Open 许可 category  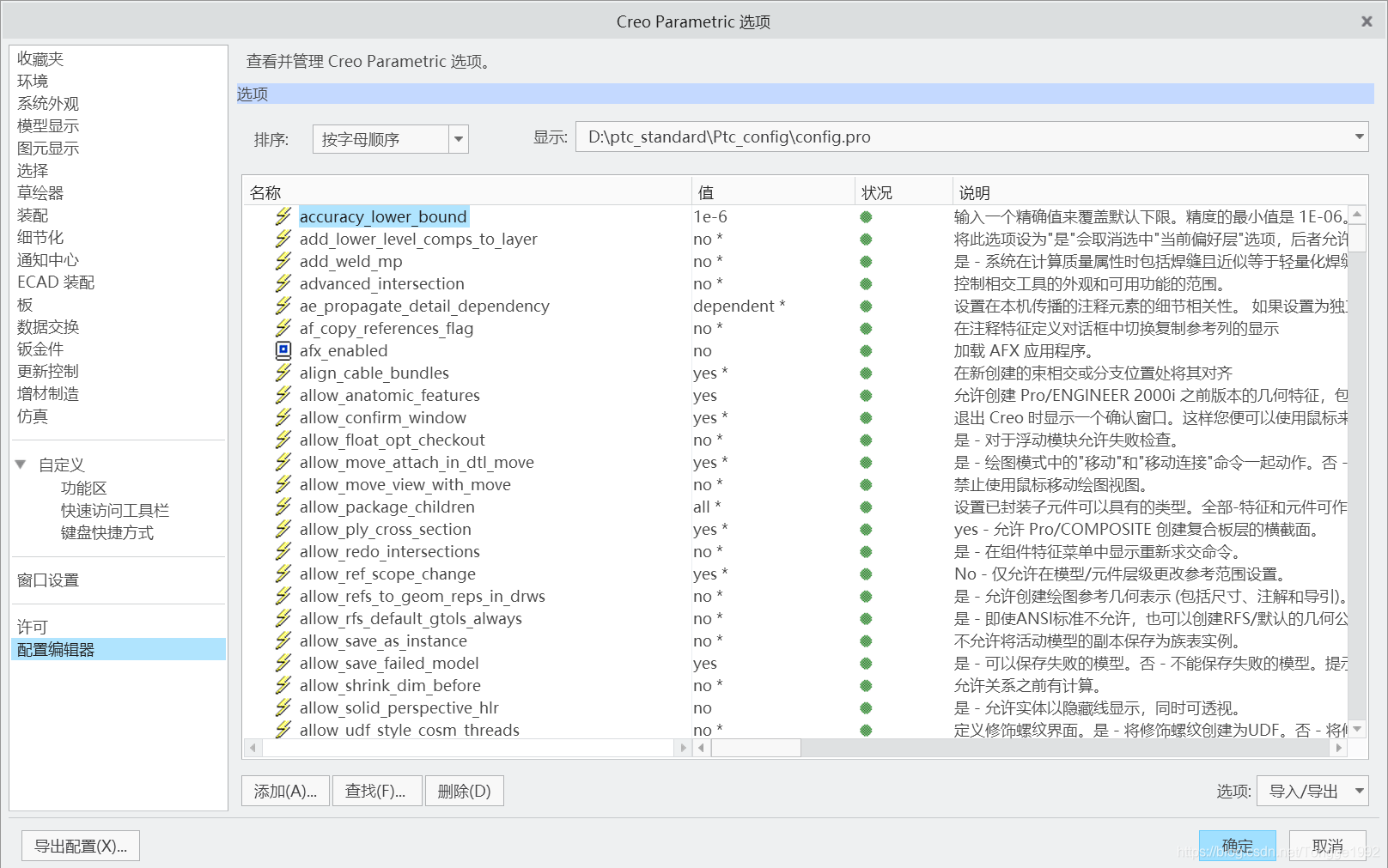pyautogui.click(x=33, y=627)
